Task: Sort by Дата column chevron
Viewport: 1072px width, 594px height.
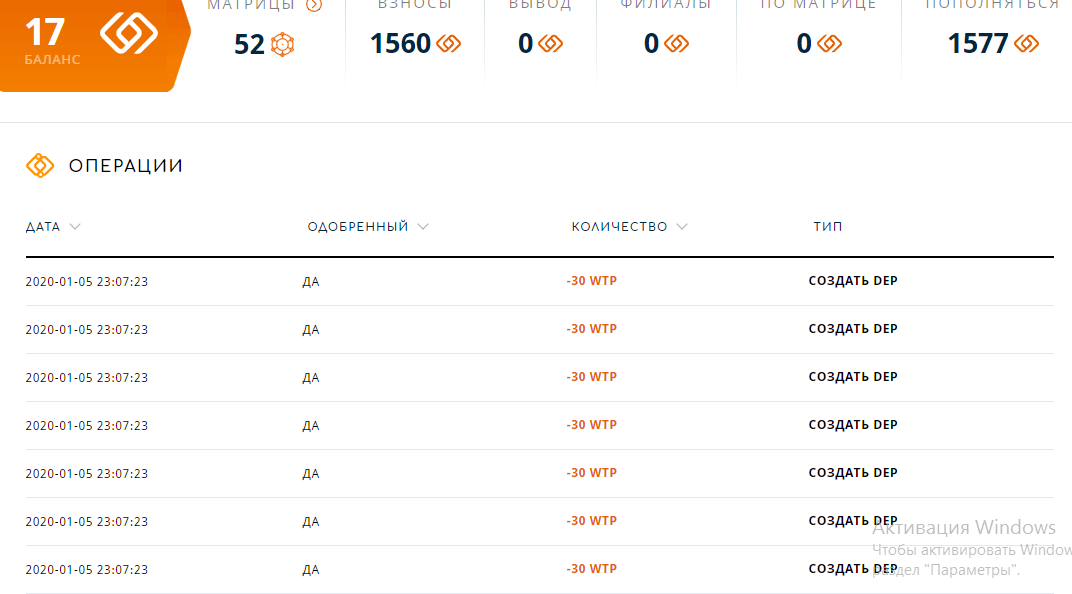Action: 75,226
